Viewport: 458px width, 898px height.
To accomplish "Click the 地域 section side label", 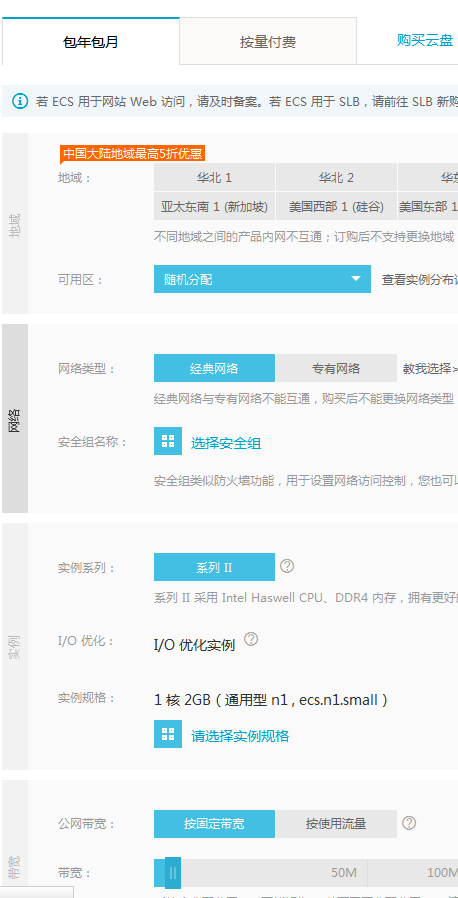I will 15,224.
